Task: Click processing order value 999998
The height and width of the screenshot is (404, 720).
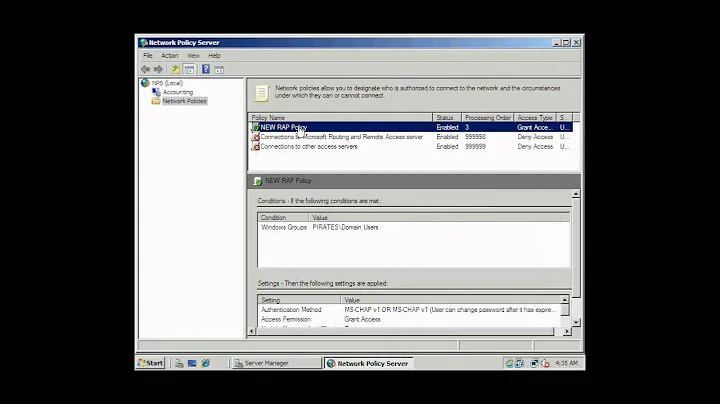Action: point(475,137)
